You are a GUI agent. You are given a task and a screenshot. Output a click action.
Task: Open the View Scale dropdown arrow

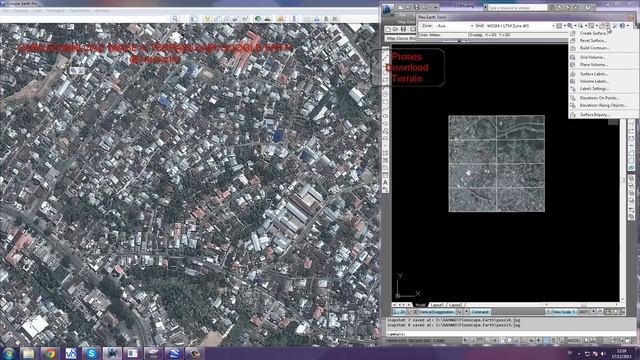594,312
